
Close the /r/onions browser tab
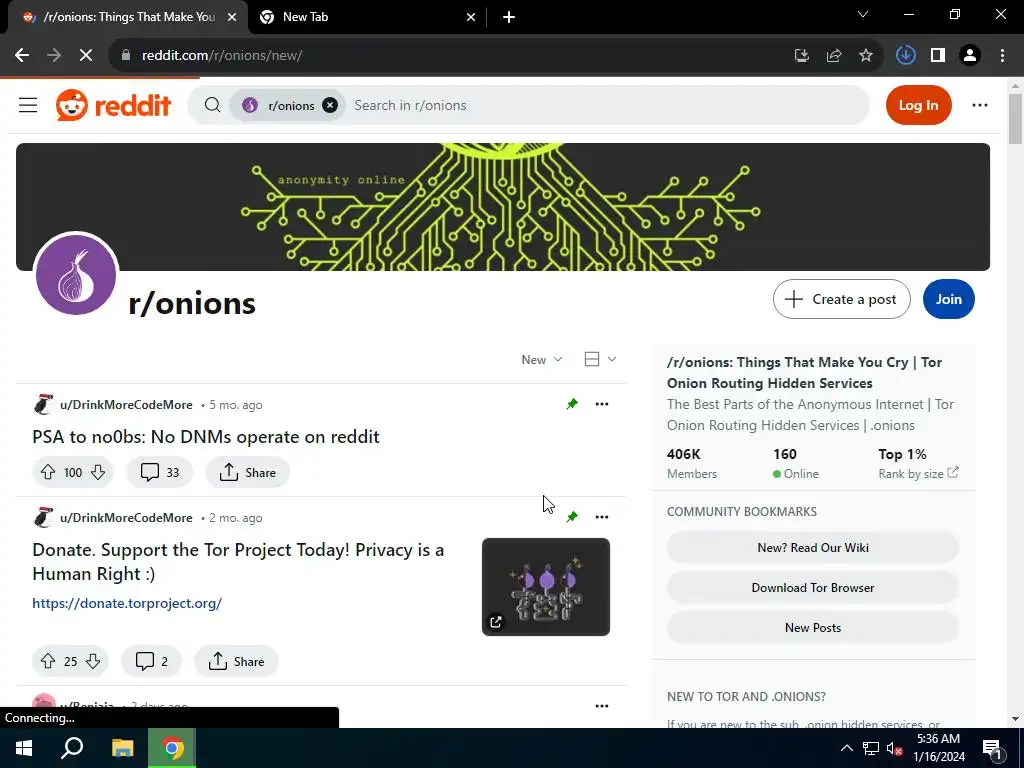[x=232, y=17]
